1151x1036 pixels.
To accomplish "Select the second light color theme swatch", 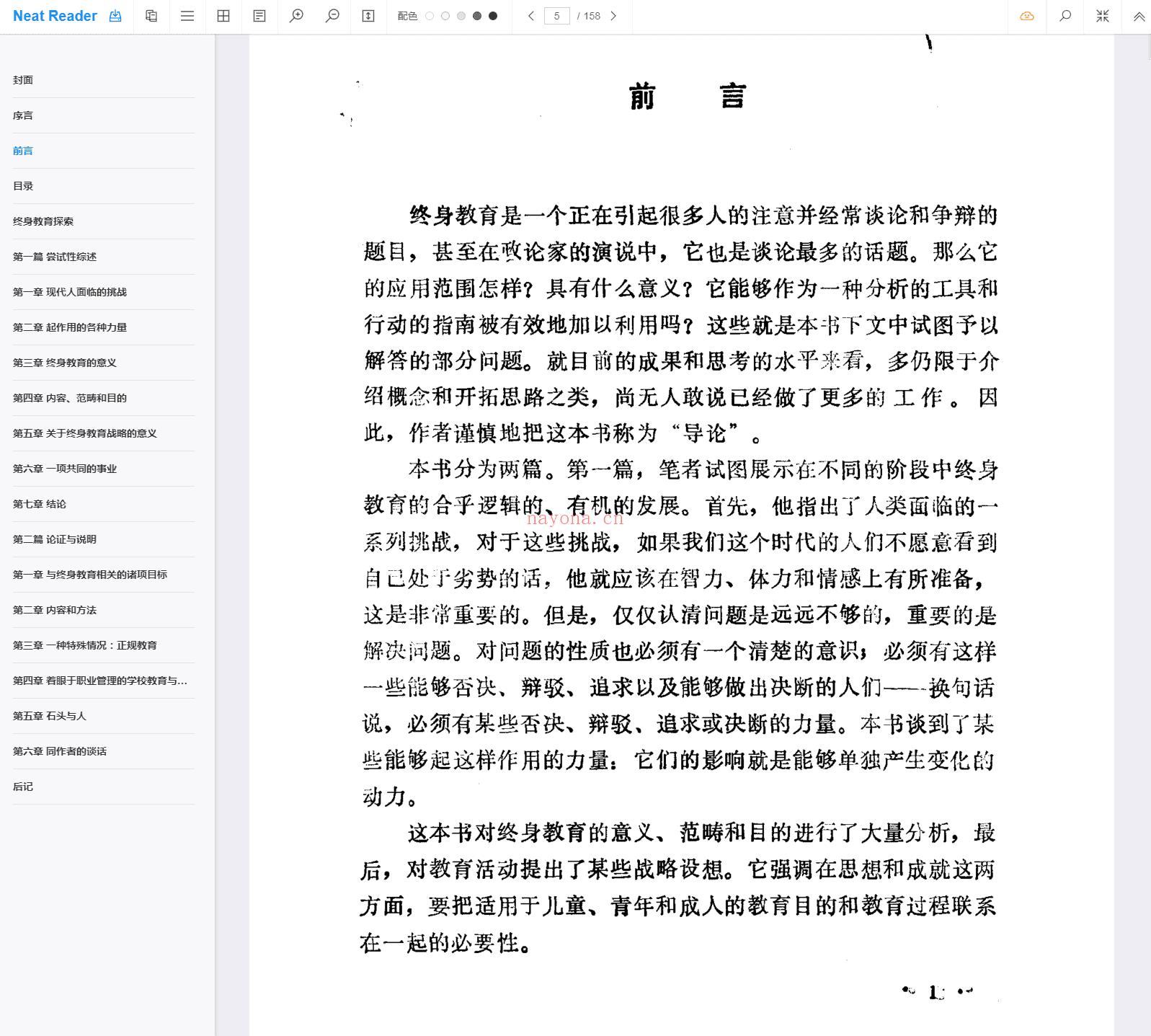I will pos(445,16).
